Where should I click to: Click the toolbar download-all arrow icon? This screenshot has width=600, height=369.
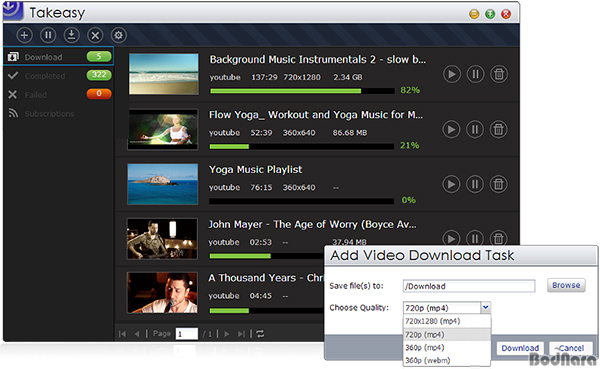click(71, 35)
